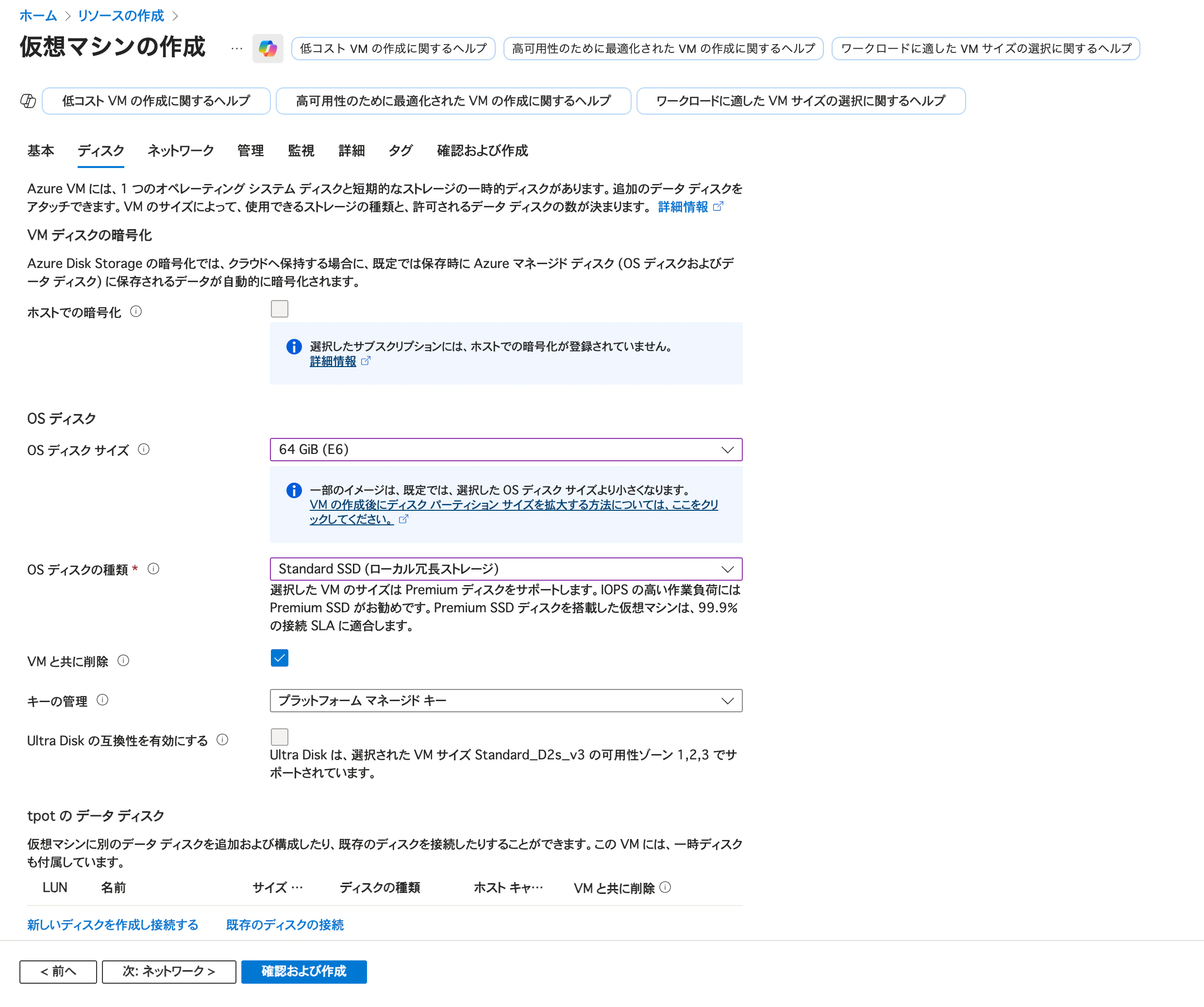Viewport: 1204px width, 1007px height.
Task: Click blue info icon in host encryption notice
Action: point(294,346)
